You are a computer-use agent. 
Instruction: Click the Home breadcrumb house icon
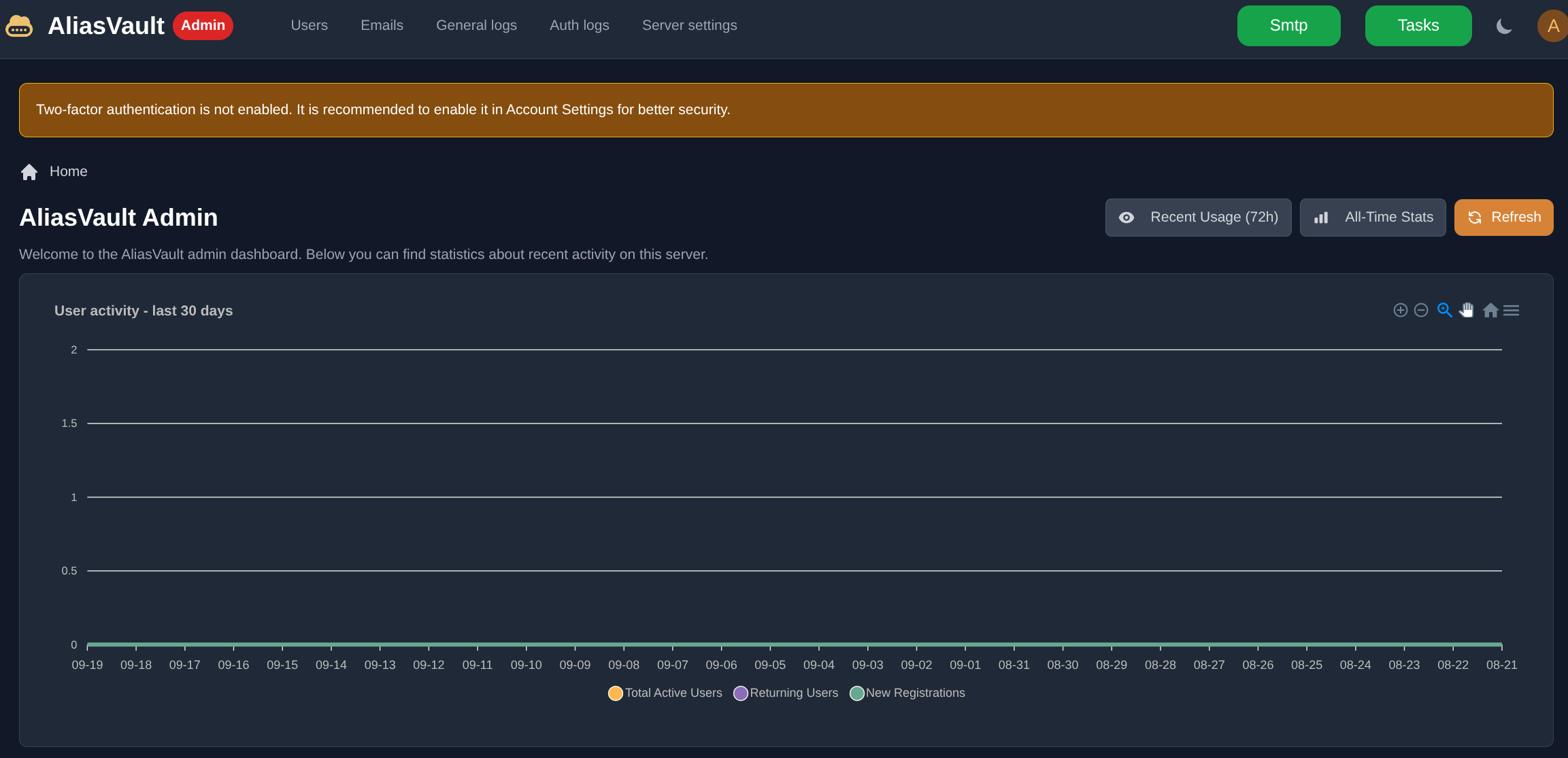[29, 172]
